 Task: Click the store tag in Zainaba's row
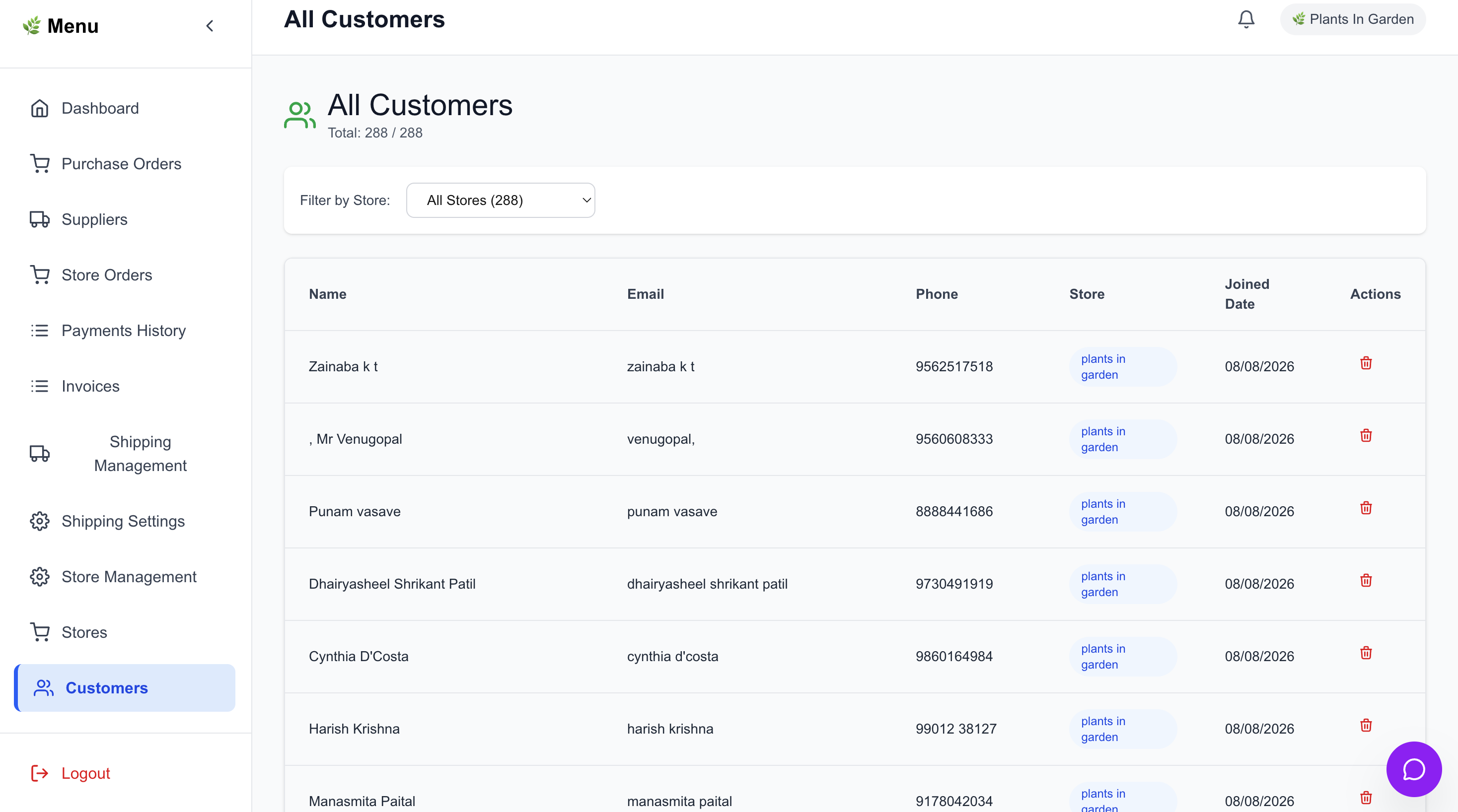(x=1122, y=367)
